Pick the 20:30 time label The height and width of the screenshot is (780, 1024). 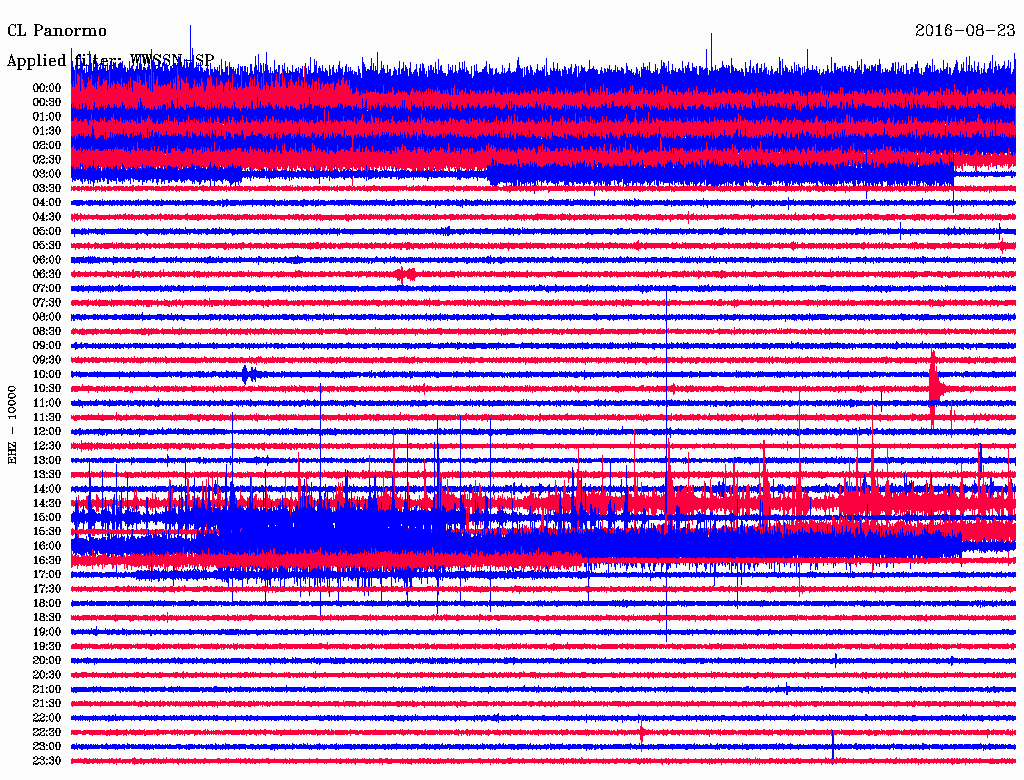(x=46, y=675)
